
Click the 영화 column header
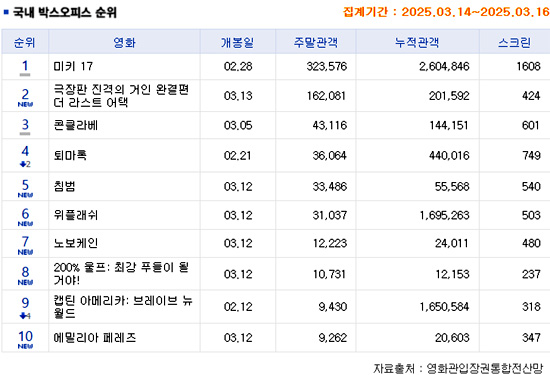[x=124, y=42]
